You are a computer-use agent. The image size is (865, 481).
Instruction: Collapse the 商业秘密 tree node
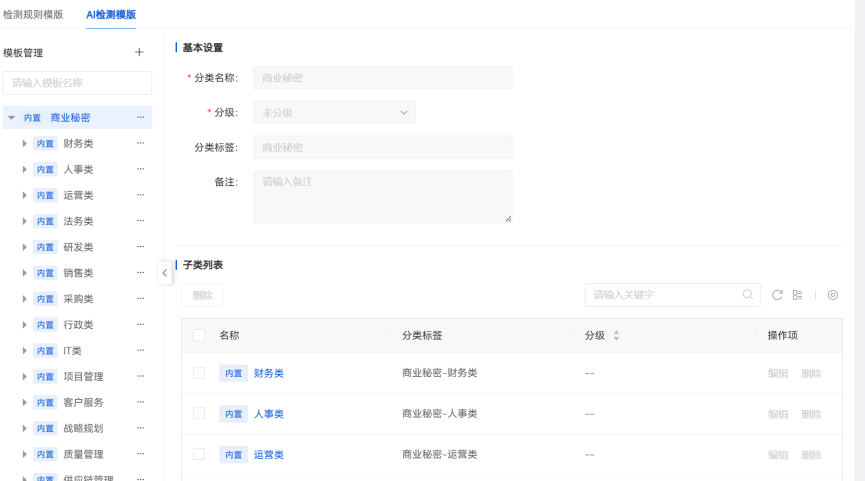click(11, 118)
